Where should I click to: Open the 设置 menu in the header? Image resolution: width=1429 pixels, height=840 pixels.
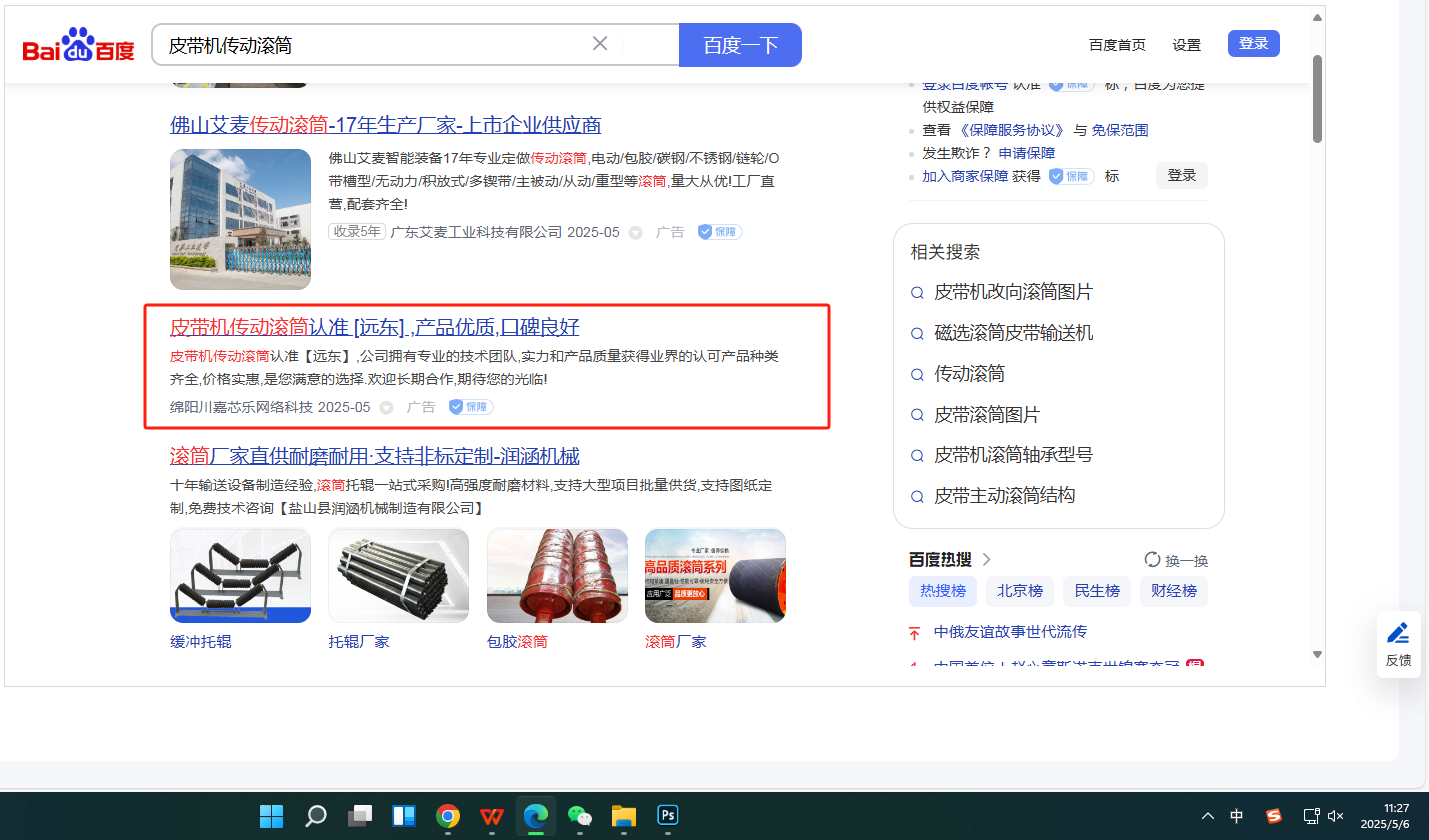(1187, 45)
